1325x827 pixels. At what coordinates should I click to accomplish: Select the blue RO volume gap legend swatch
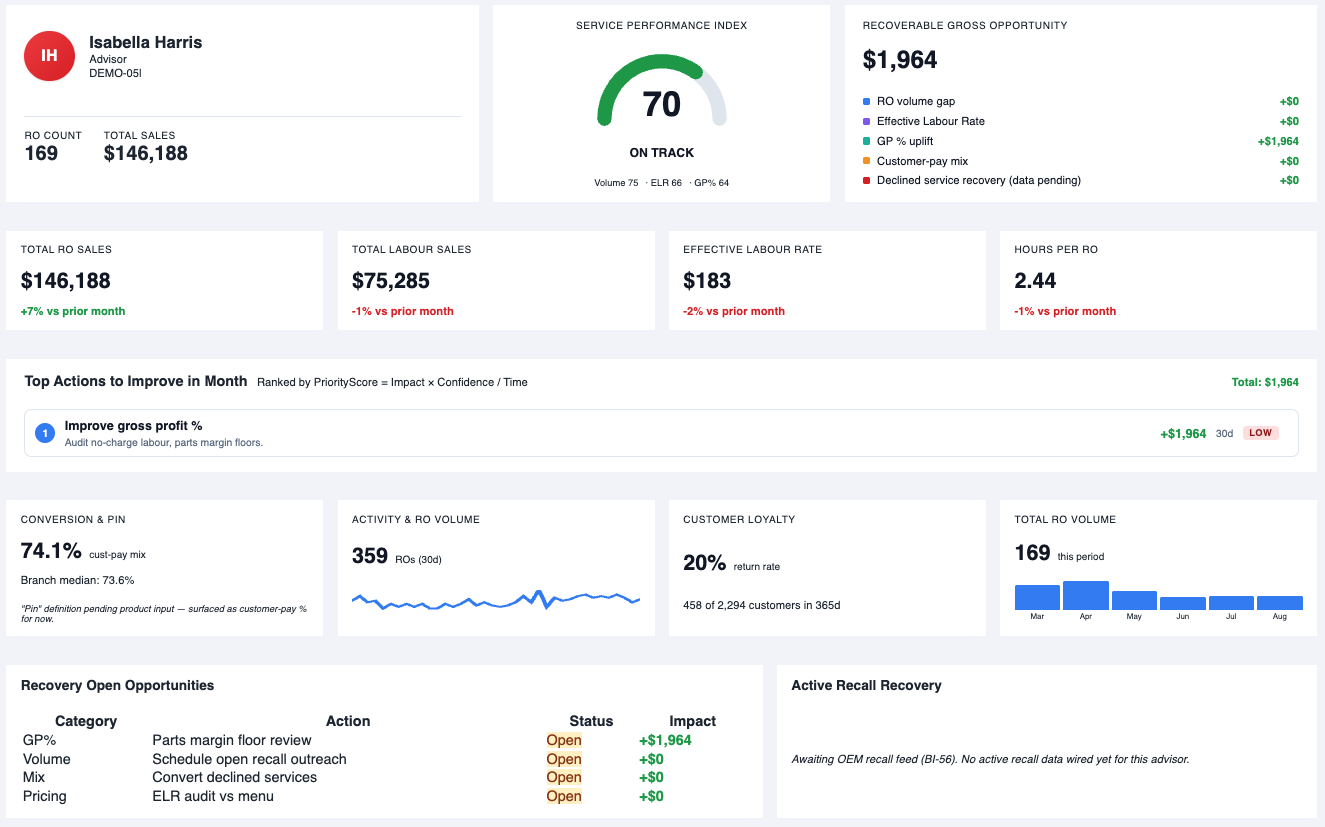(x=866, y=101)
